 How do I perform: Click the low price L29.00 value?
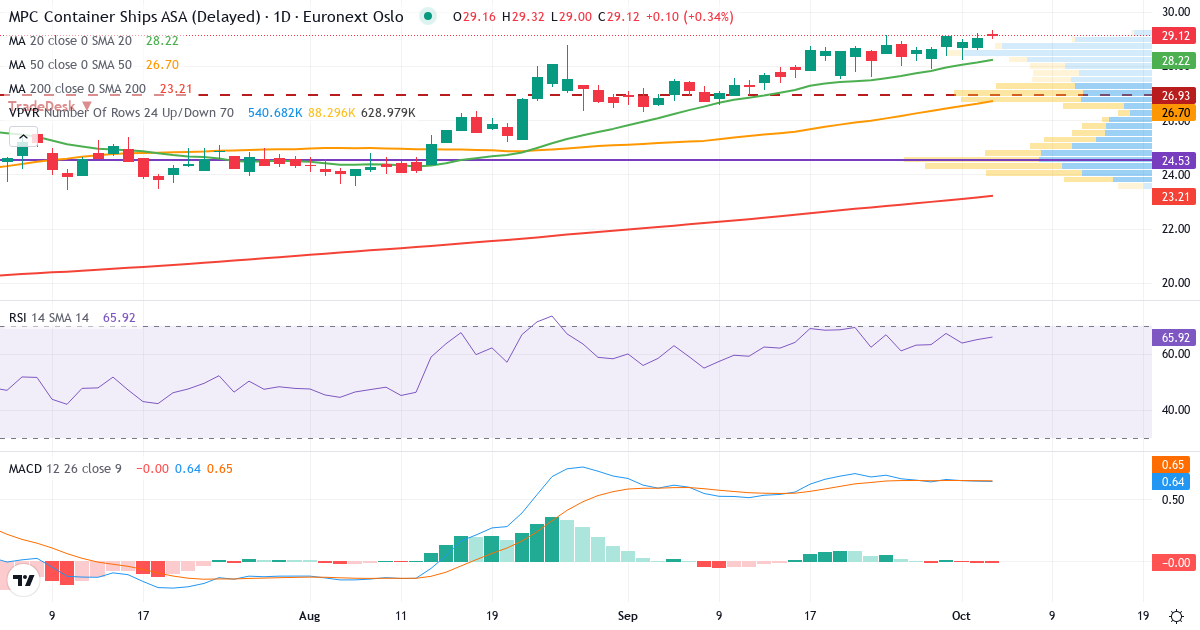569,17
